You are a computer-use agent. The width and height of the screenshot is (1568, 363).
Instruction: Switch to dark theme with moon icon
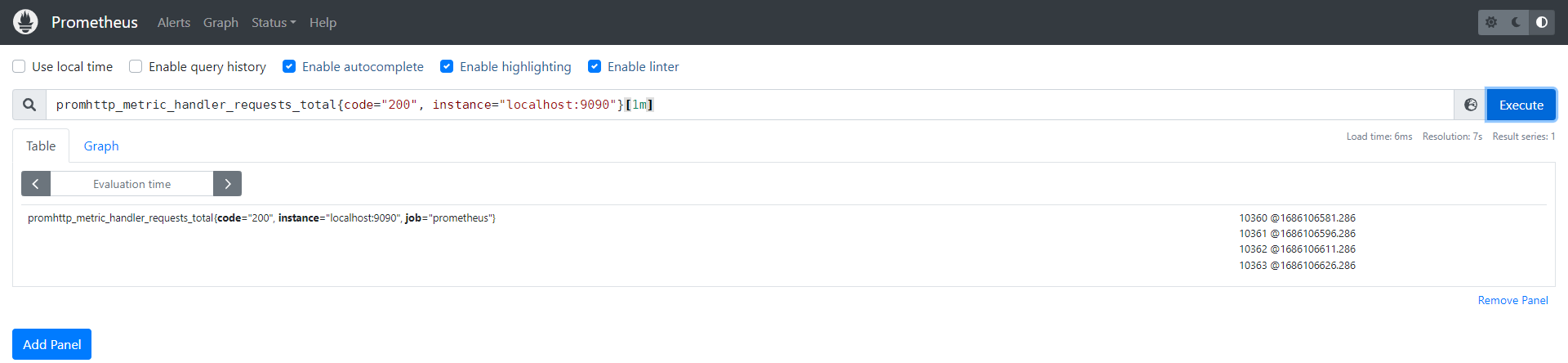point(1517,22)
